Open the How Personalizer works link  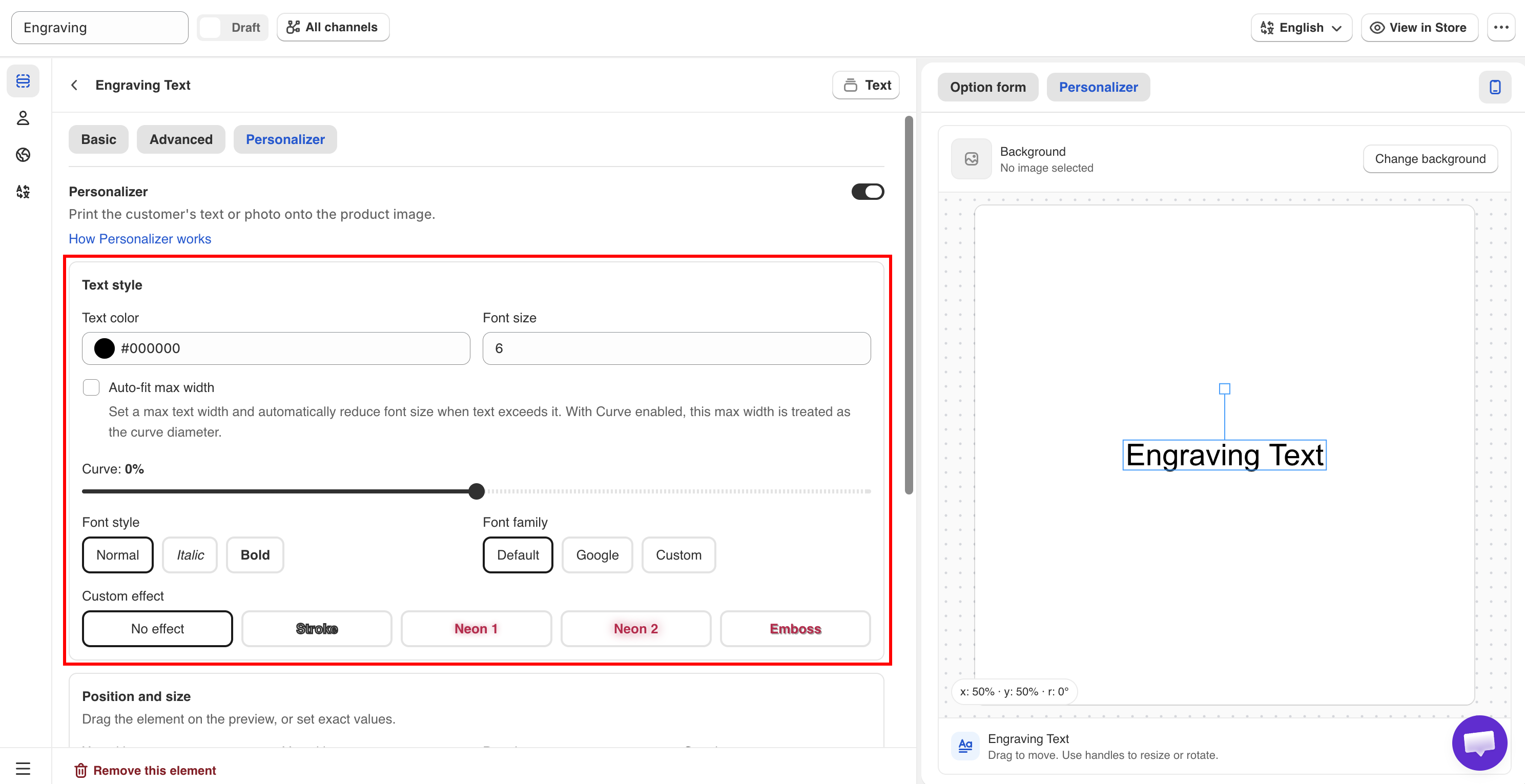[140, 239]
